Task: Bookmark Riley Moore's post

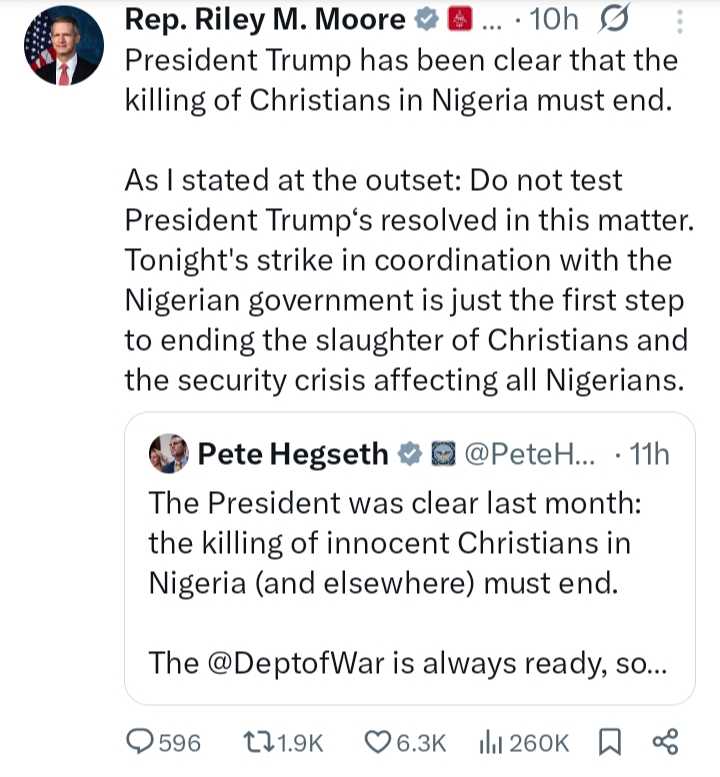Action: (607, 741)
